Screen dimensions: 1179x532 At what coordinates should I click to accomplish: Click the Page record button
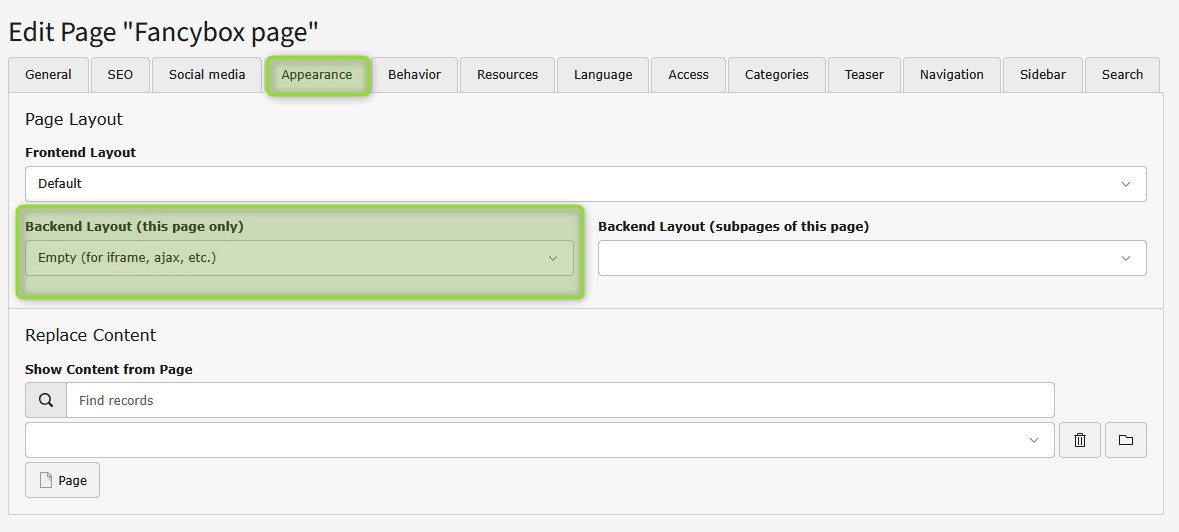pyautogui.click(x=62, y=480)
